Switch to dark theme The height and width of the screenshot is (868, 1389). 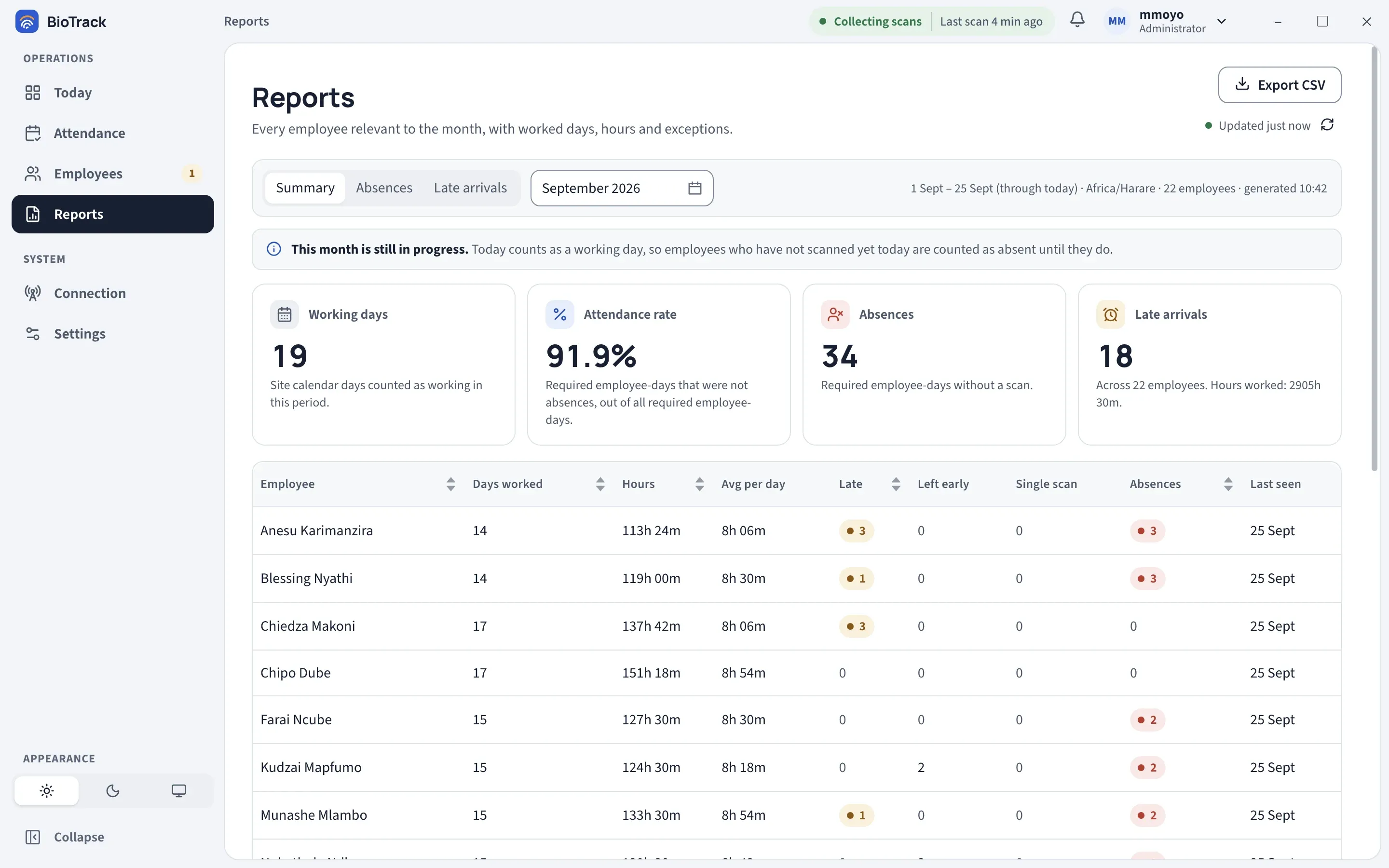click(112, 791)
